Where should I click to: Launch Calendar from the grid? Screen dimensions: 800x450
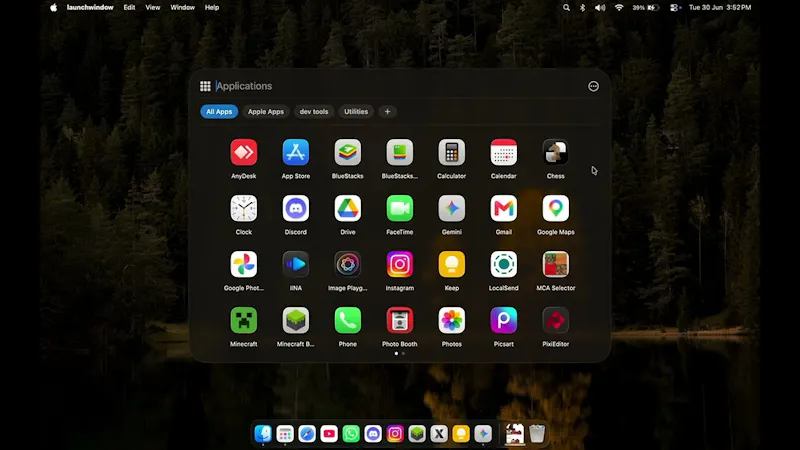tap(504, 153)
